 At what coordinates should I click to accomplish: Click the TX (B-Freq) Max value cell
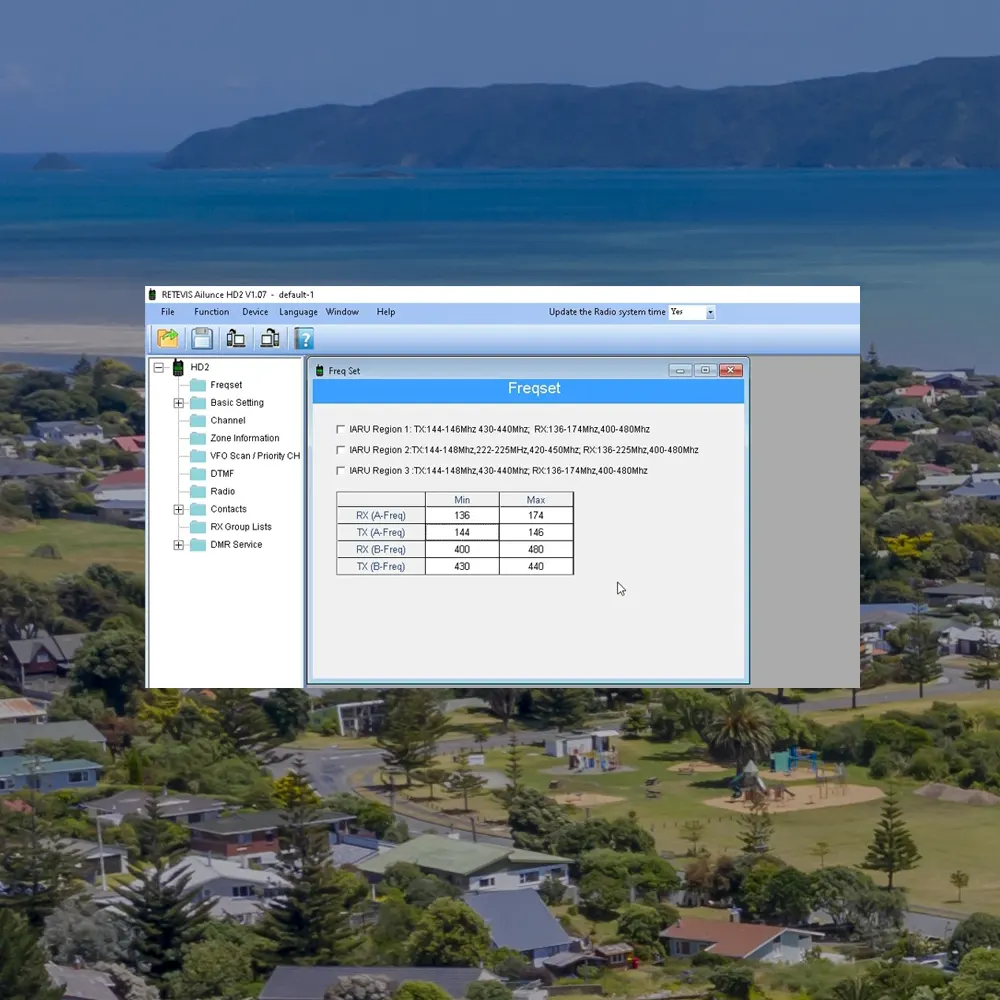(x=536, y=567)
